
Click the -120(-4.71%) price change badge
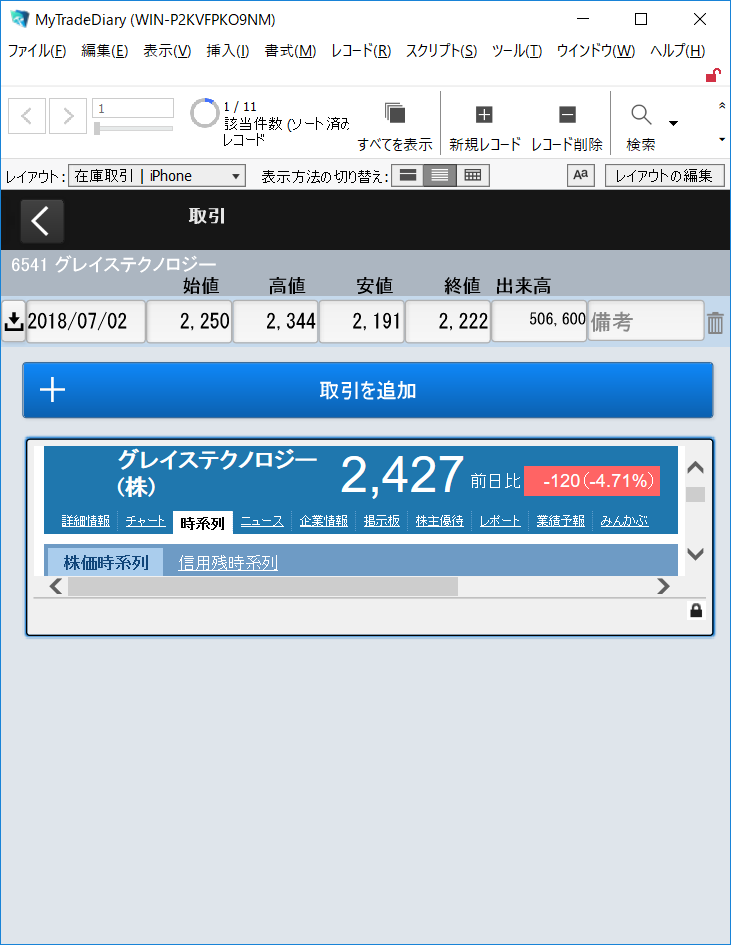[x=592, y=481]
